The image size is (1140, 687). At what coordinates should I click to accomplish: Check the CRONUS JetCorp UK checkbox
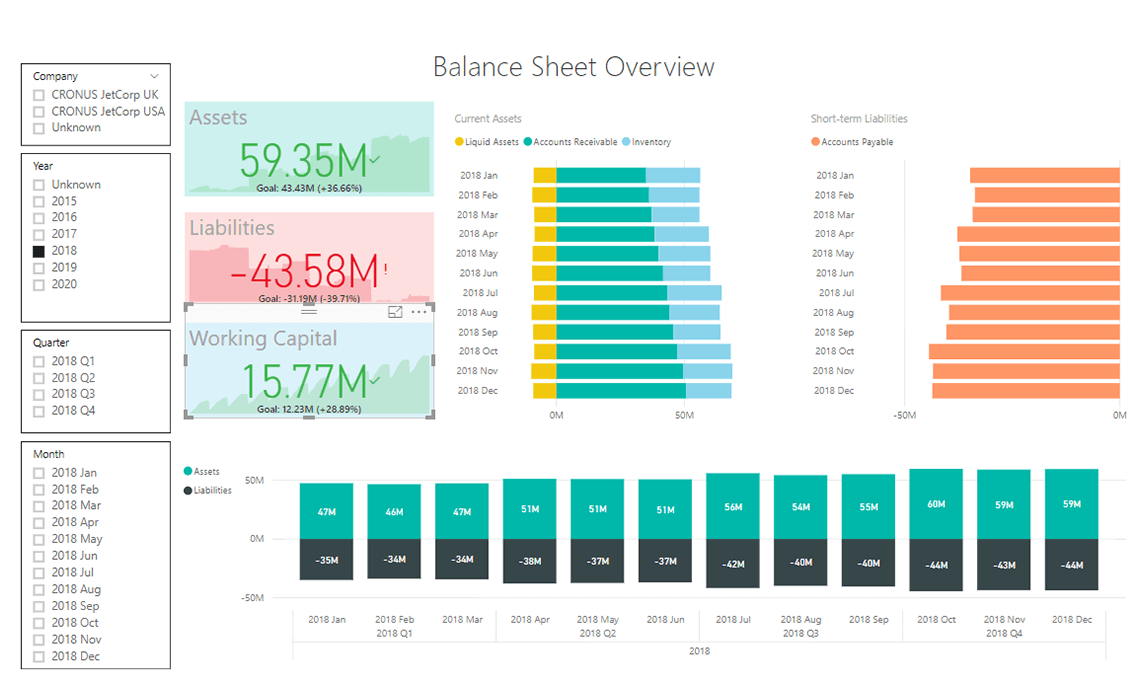pos(39,95)
